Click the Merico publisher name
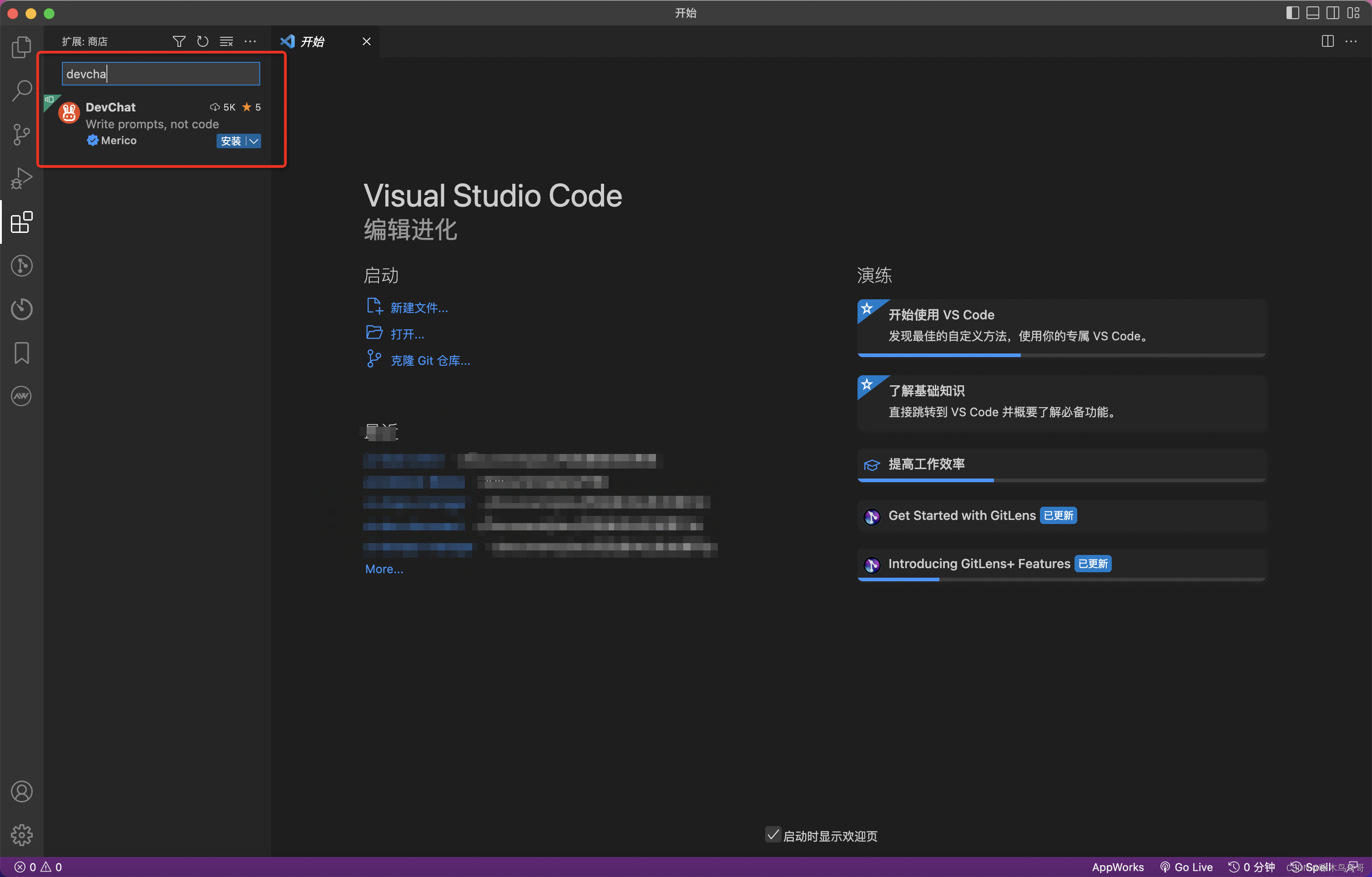The image size is (1372, 877). (x=119, y=141)
